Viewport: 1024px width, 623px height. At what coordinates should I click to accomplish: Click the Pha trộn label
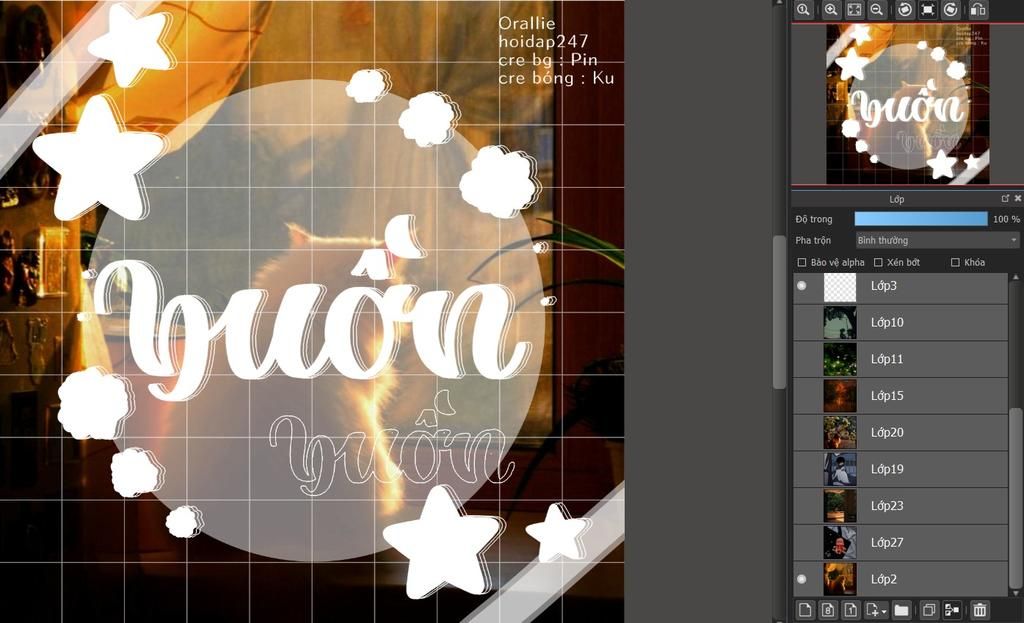coord(813,240)
